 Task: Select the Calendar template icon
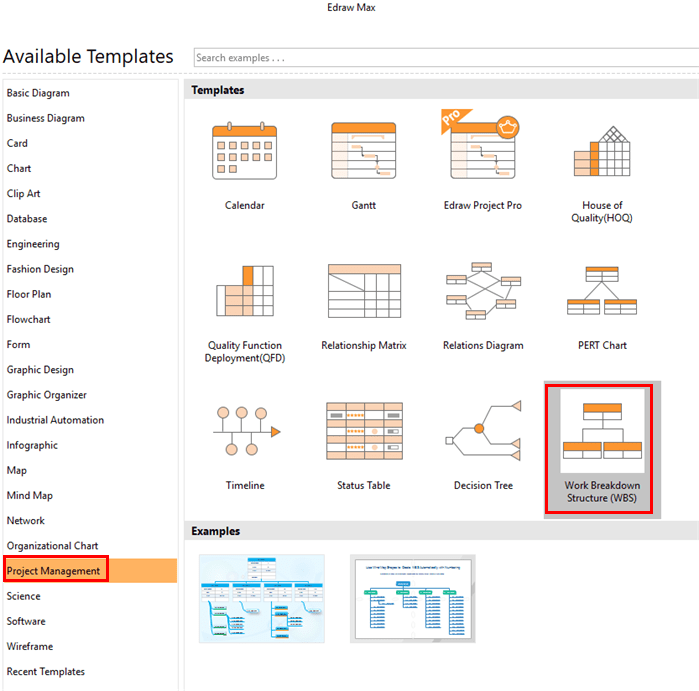tap(244, 150)
